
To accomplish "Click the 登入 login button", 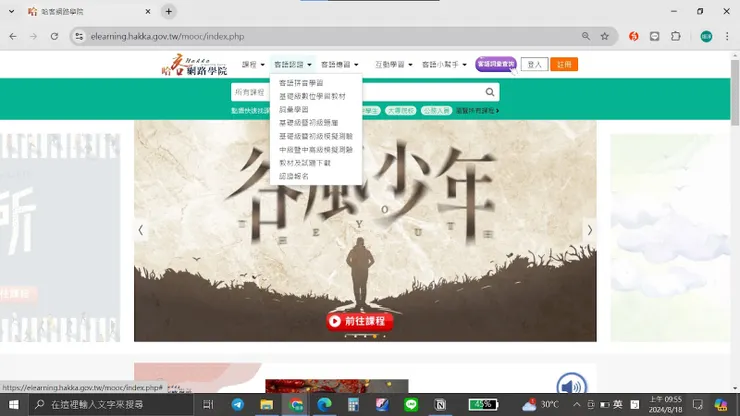I will click(x=534, y=64).
